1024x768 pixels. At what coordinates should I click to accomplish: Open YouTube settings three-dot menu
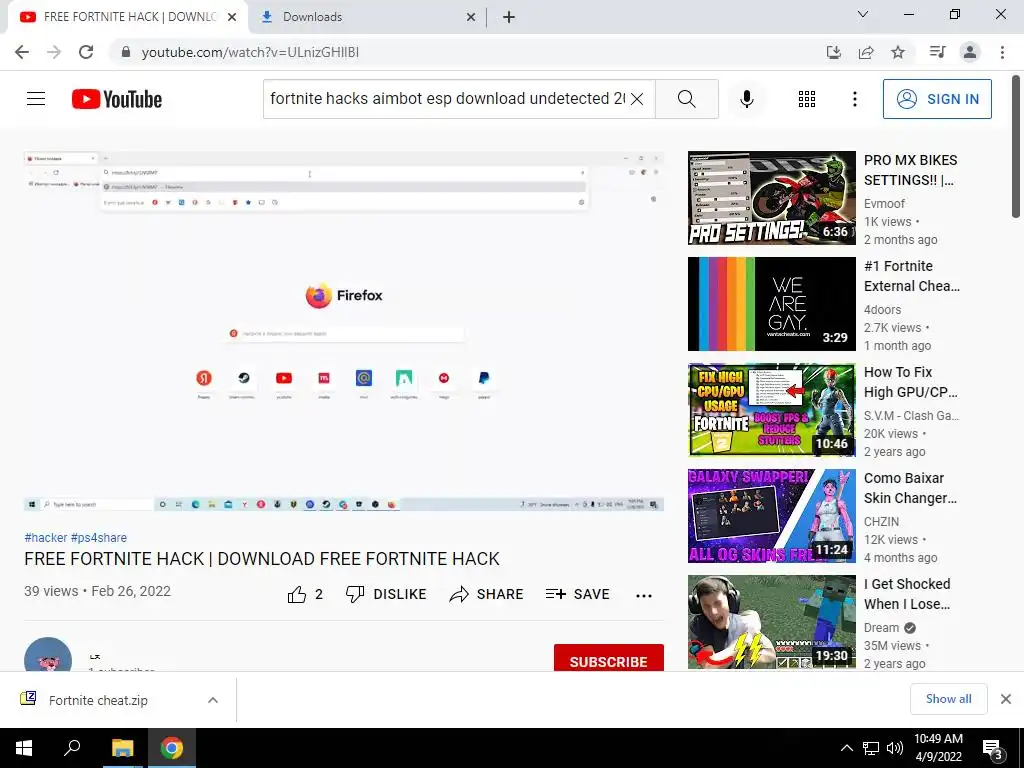tap(854, 99)
